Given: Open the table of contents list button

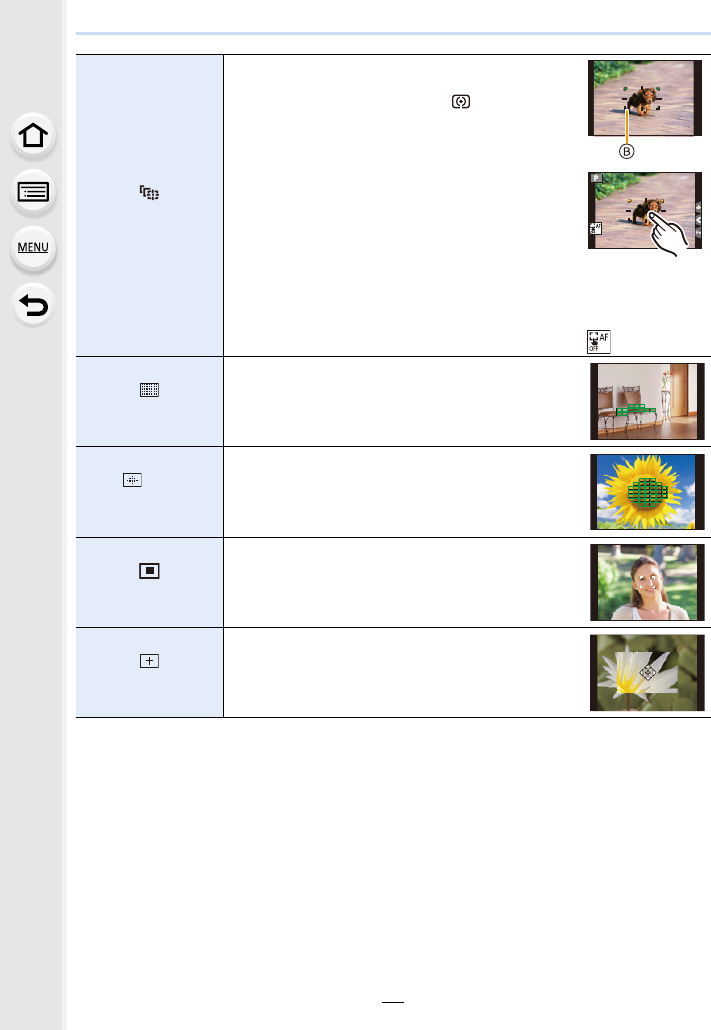Looking at the screenshot, I should 33,192.
